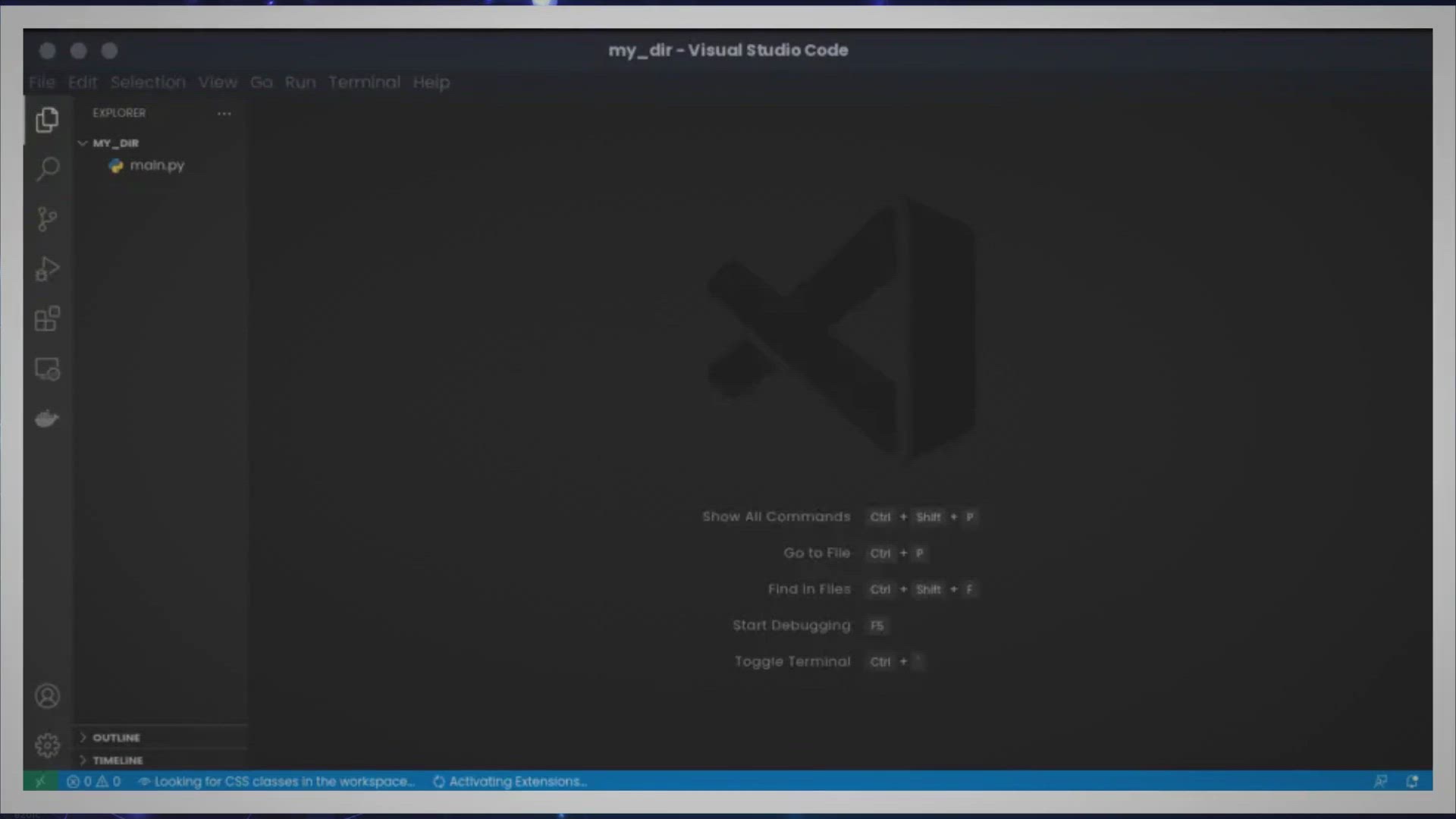
Task: Open the Source Control view
Action: pos(47,219)
